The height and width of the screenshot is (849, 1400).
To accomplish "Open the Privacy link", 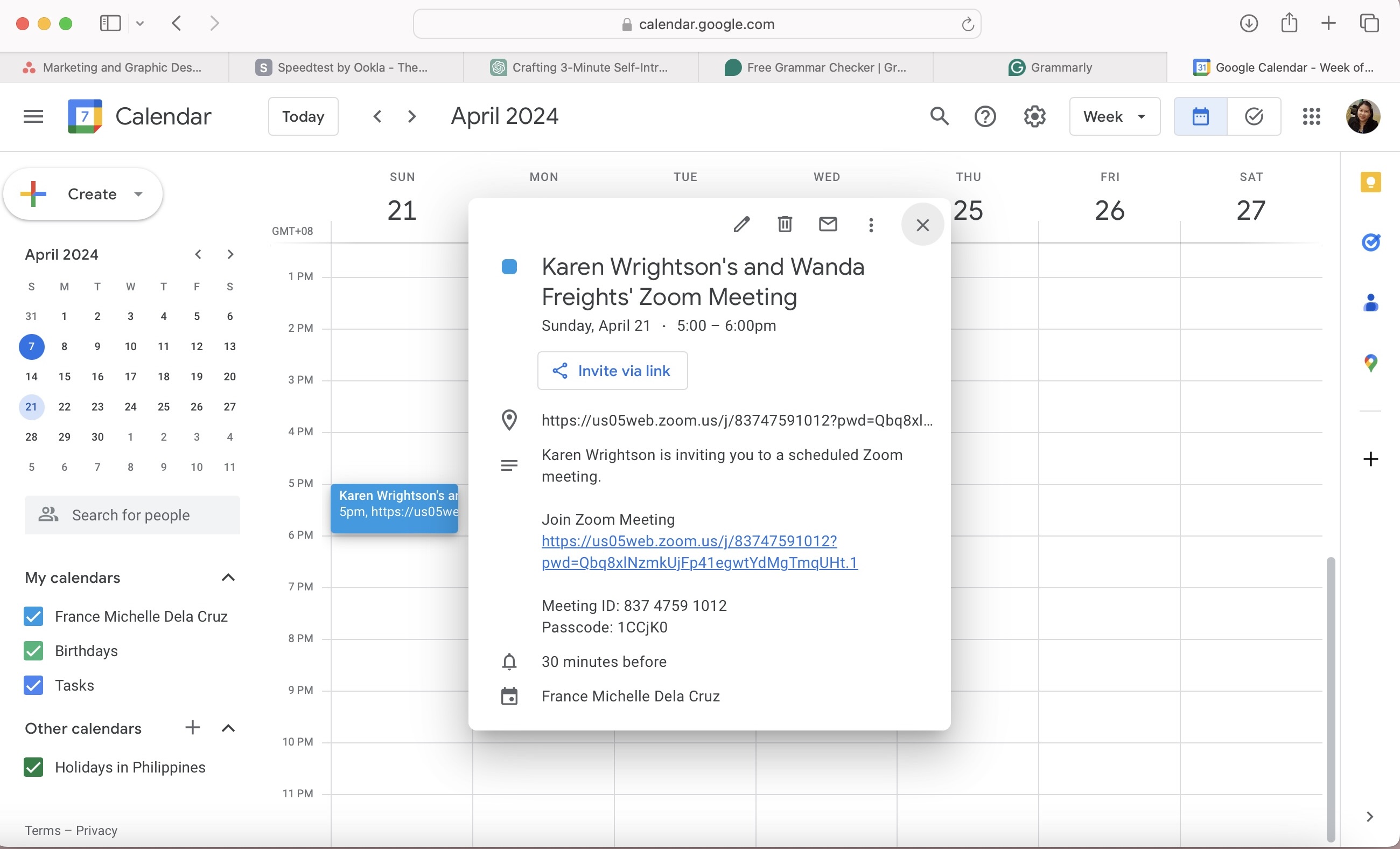I will pos(96,830).
